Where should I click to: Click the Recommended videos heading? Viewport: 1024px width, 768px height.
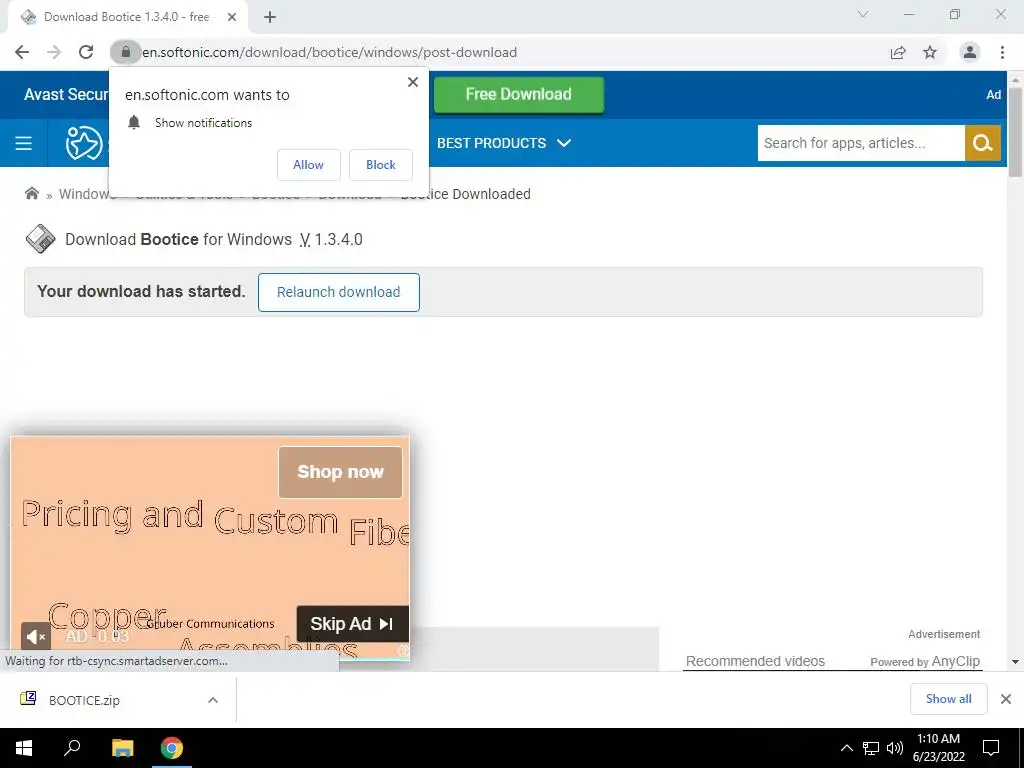755,661
